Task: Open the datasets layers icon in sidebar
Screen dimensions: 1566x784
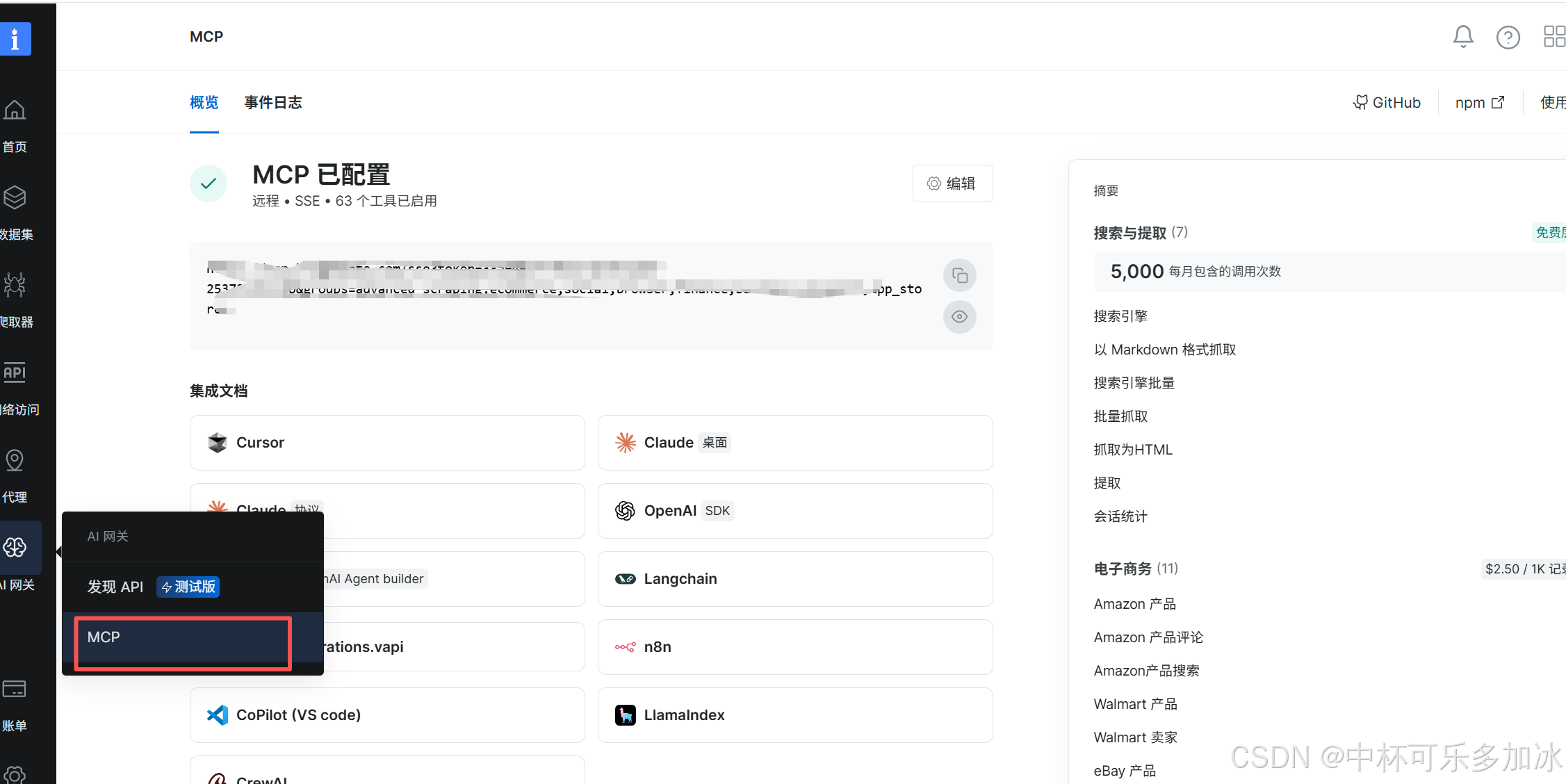Action: 15,197
